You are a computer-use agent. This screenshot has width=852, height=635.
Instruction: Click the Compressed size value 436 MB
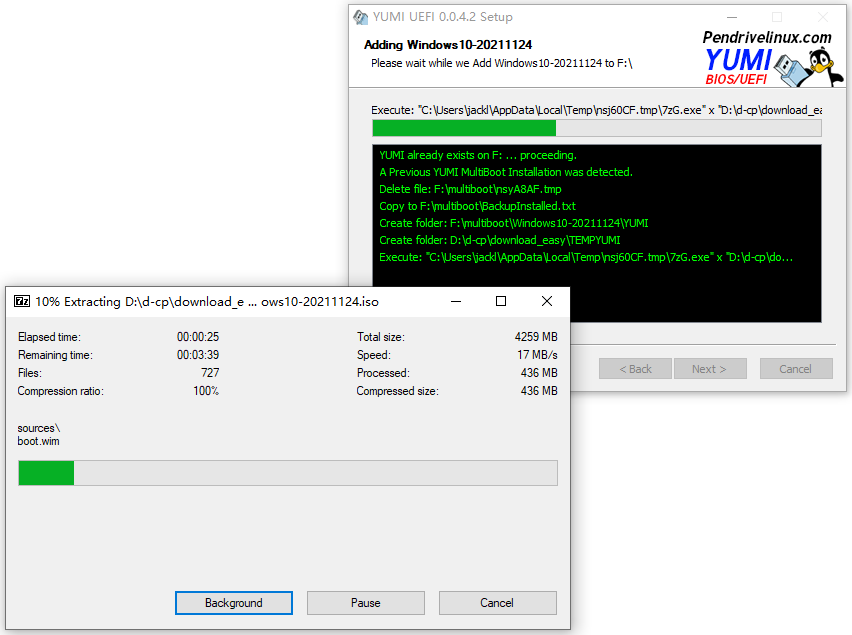pyautogui.click(x=538, y=391)
